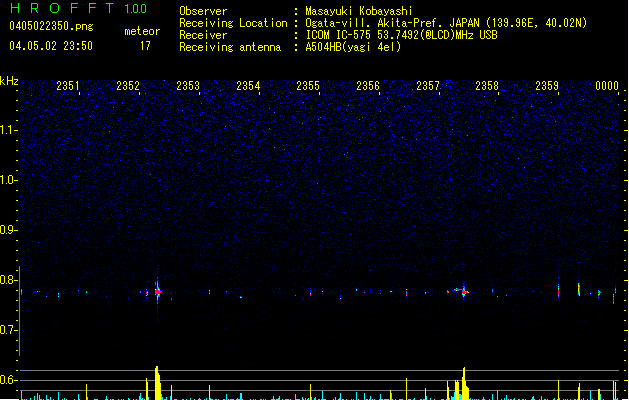The width and height of the screenshot is (629, 400).
Task: Click the yellow intensity peak after 2357
Action: point(463,384)
